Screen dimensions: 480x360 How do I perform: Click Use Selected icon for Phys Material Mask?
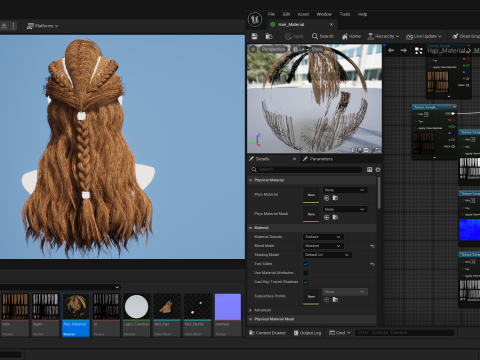click(327, 217)
